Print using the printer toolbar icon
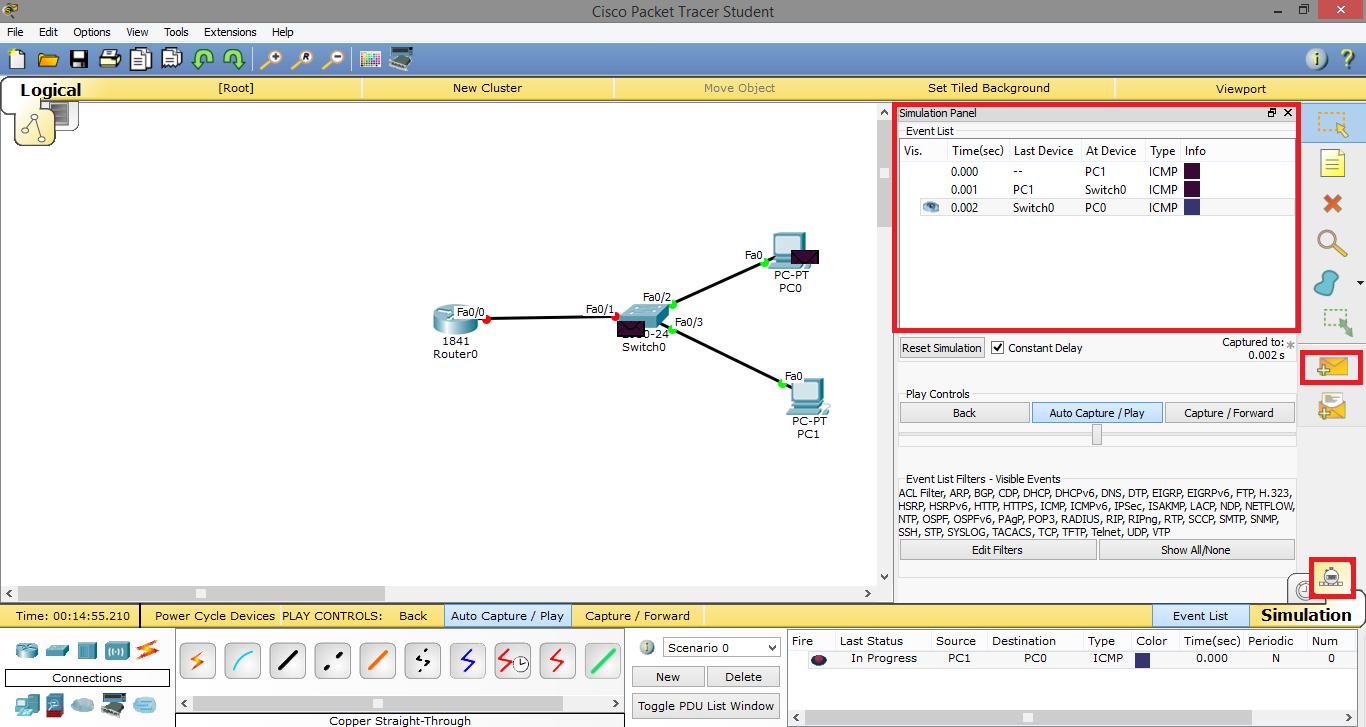This screenshot has width=1366, height=727. pyautogui.click(x=109, y=59)
